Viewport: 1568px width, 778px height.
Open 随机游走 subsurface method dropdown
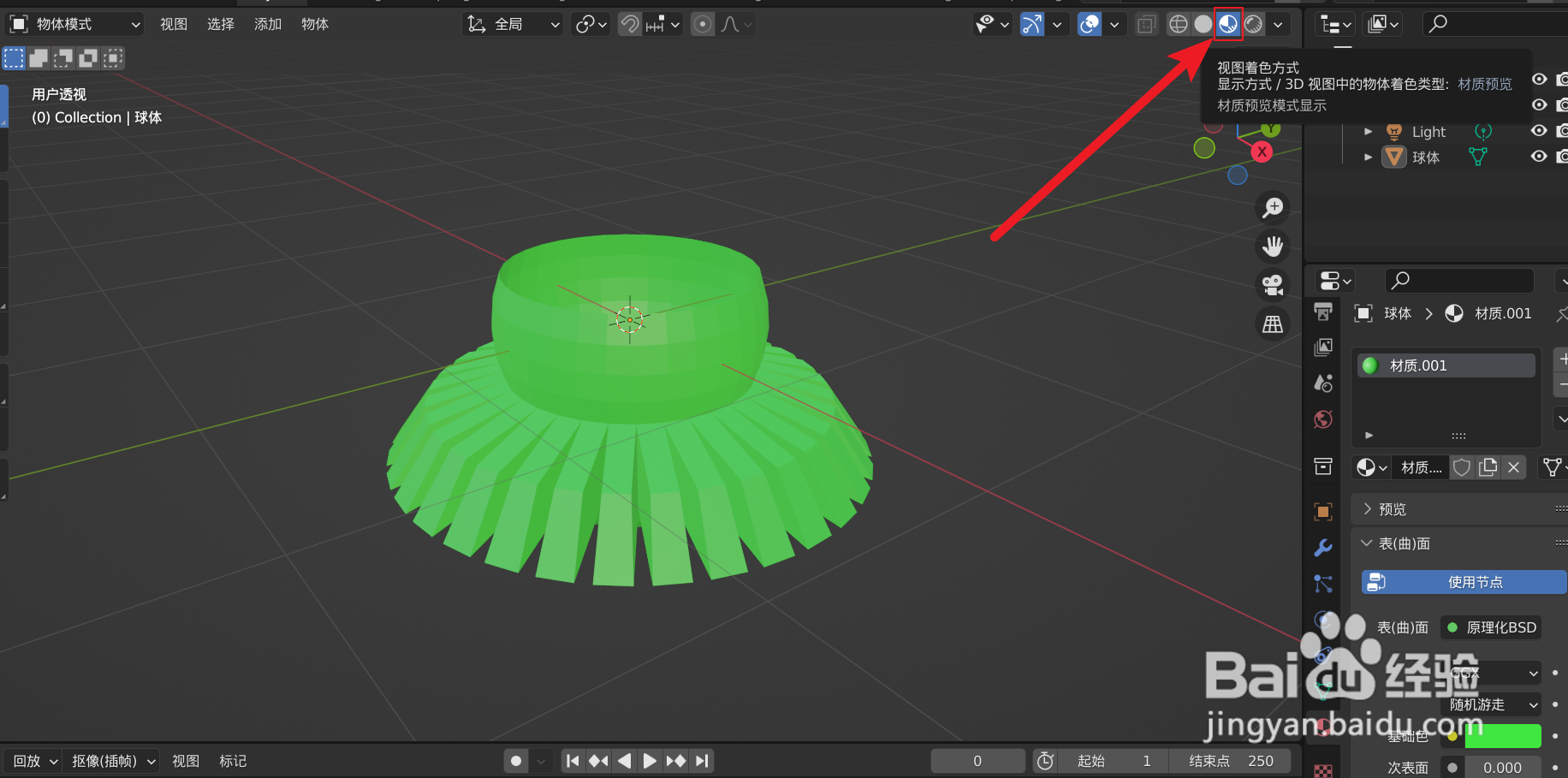point(1491,704)
